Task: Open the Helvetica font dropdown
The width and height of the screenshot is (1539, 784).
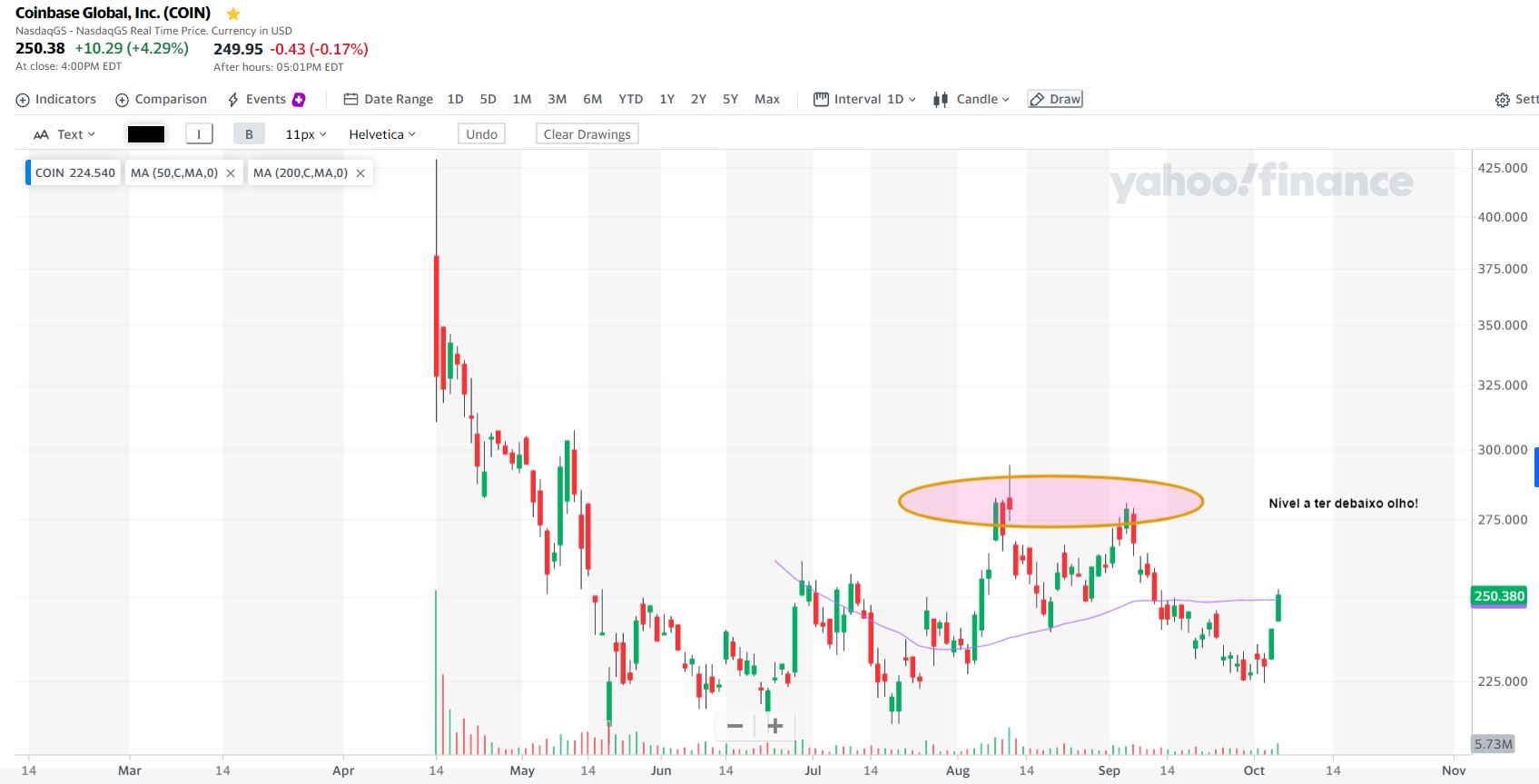Action: (382, 134)
